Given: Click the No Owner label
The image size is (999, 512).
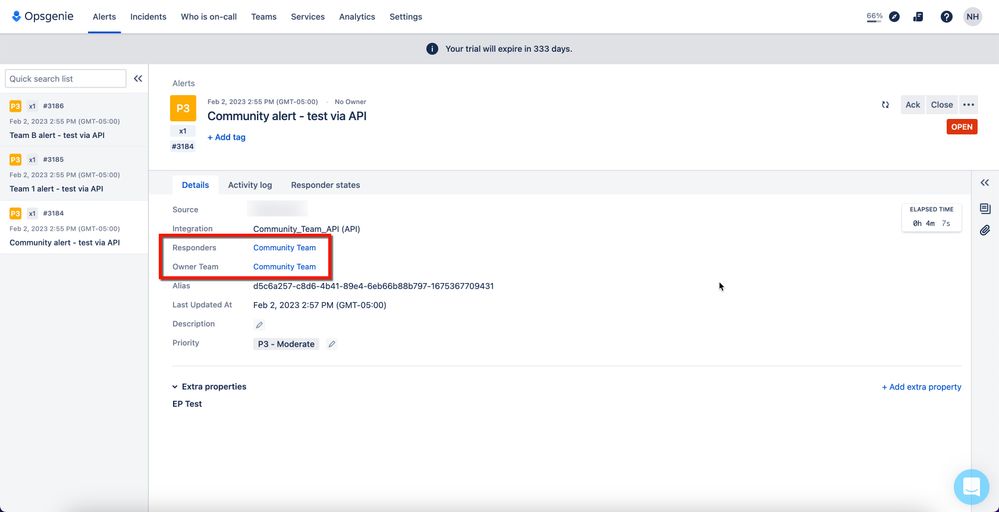Looking at the screenshot, I should [350, 102].
